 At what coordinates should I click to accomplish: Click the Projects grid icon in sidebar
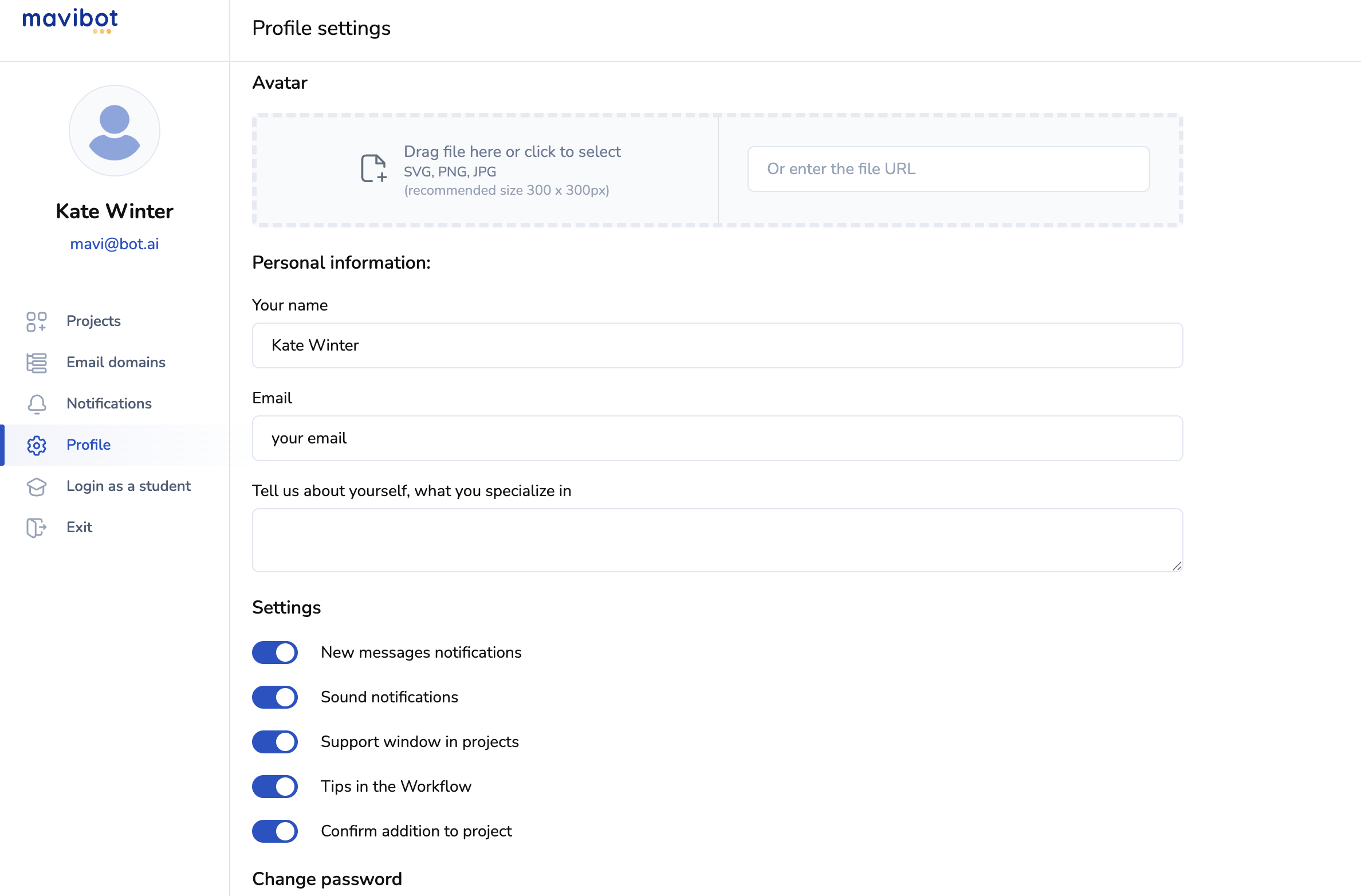(36, 321)
